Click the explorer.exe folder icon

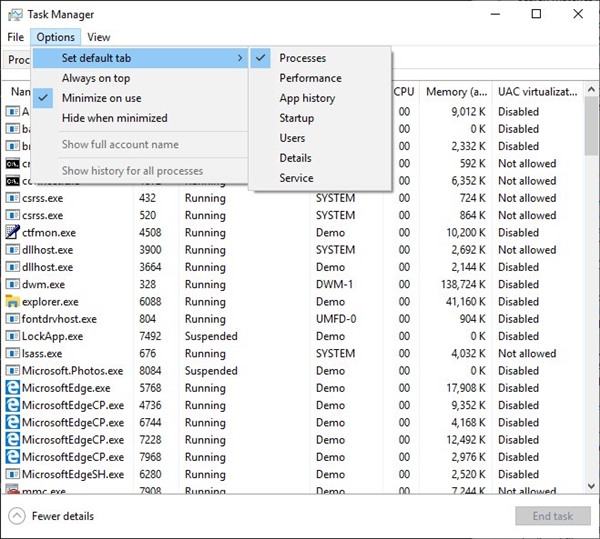tap(13, 301)
